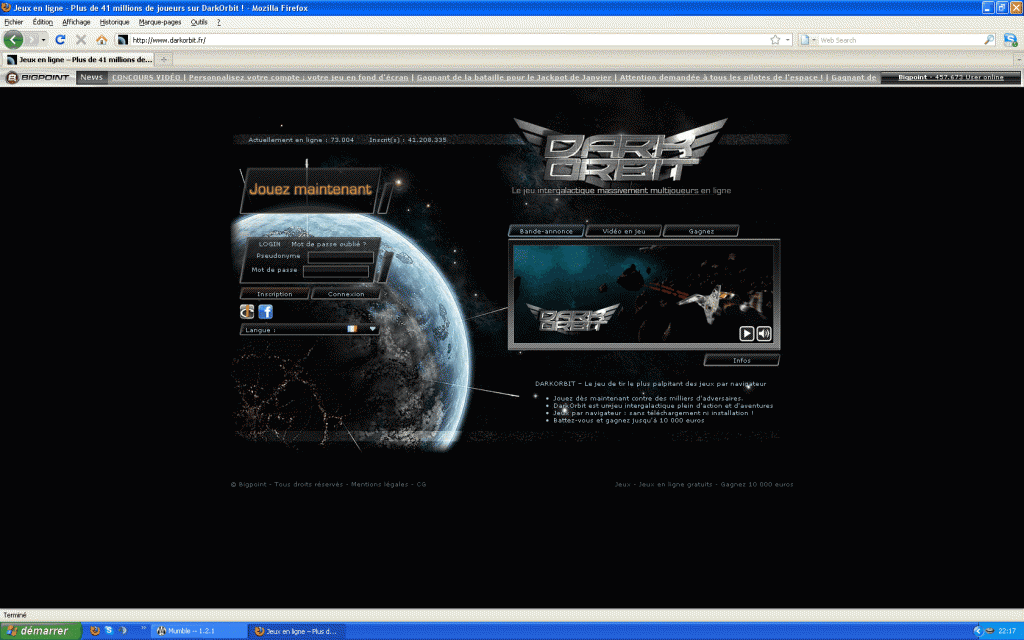Reload the page with the refresh icon
Image resolution: width=1024 pixels, height=640 pixels.
click(x=60, y=40)
